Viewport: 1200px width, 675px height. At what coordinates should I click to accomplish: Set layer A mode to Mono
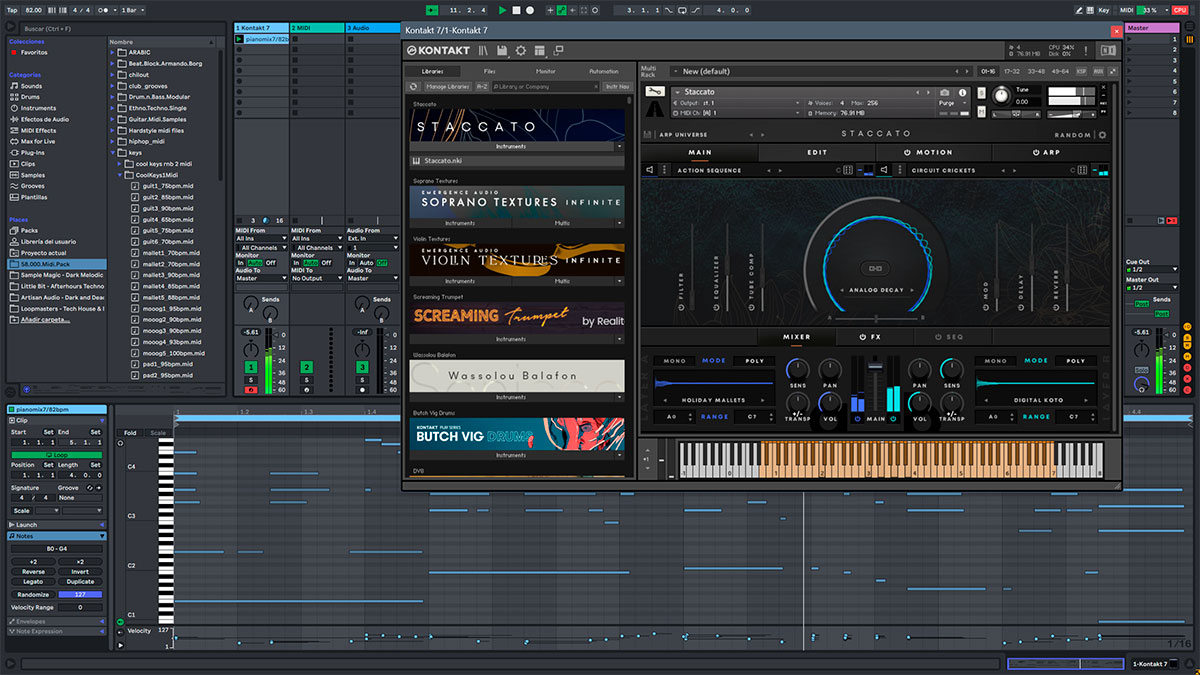point(675,361)
